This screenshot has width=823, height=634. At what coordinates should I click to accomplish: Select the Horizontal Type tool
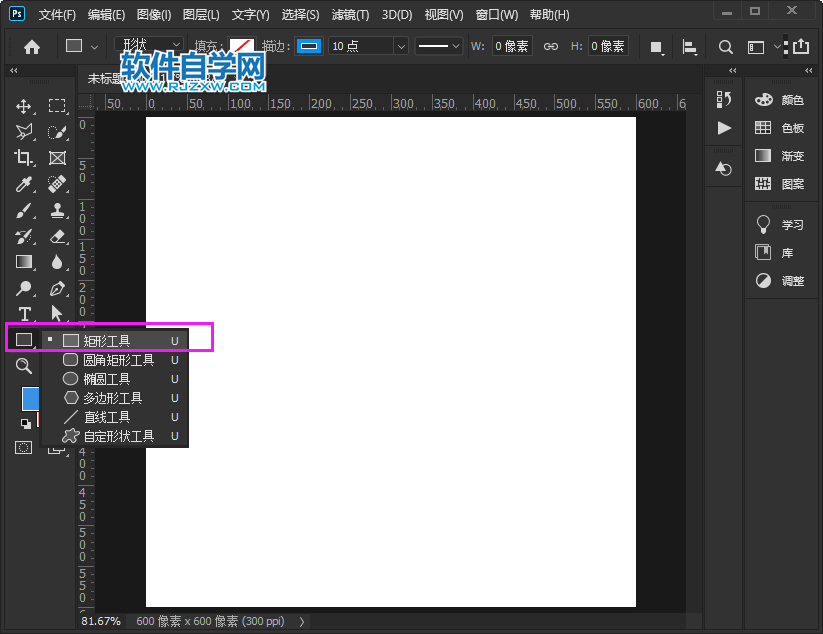24,314
